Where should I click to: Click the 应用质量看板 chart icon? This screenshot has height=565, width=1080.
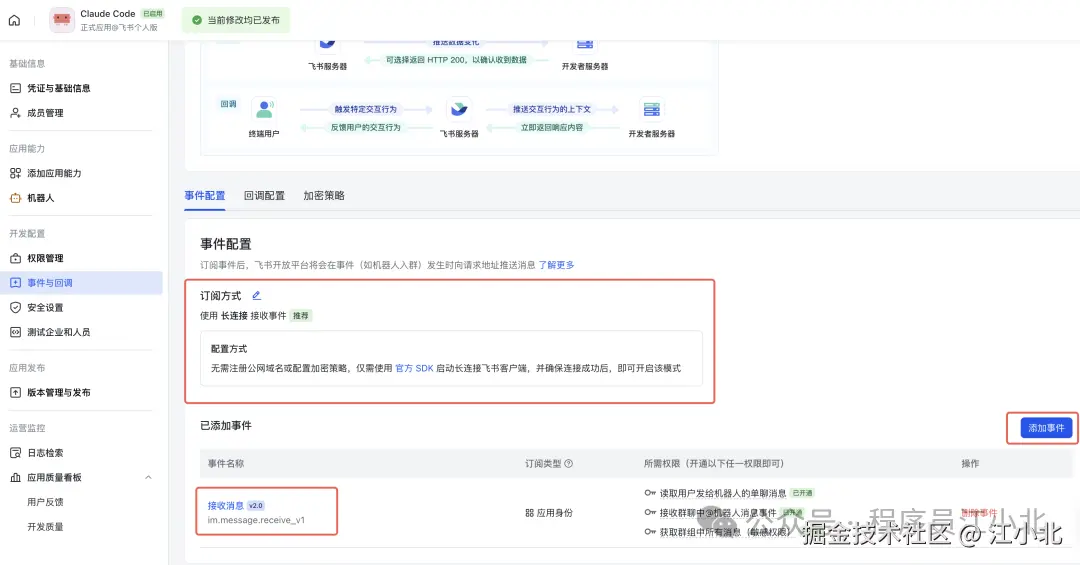[15, 477]
